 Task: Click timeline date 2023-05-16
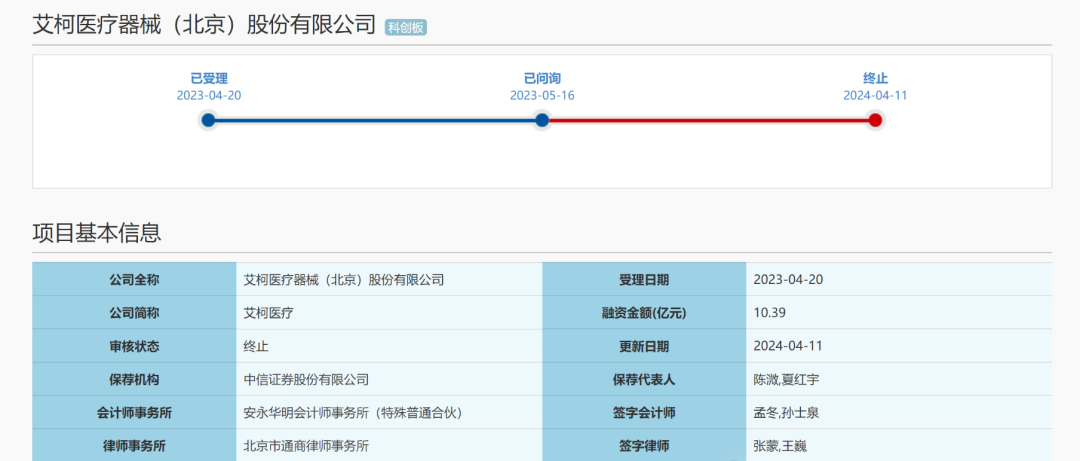pos(542,96)
